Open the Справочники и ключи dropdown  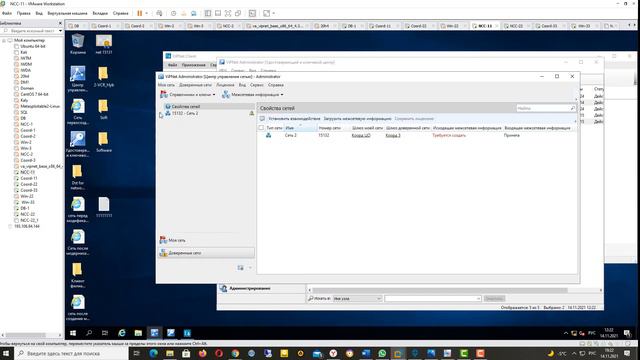(x=187, y=94)
